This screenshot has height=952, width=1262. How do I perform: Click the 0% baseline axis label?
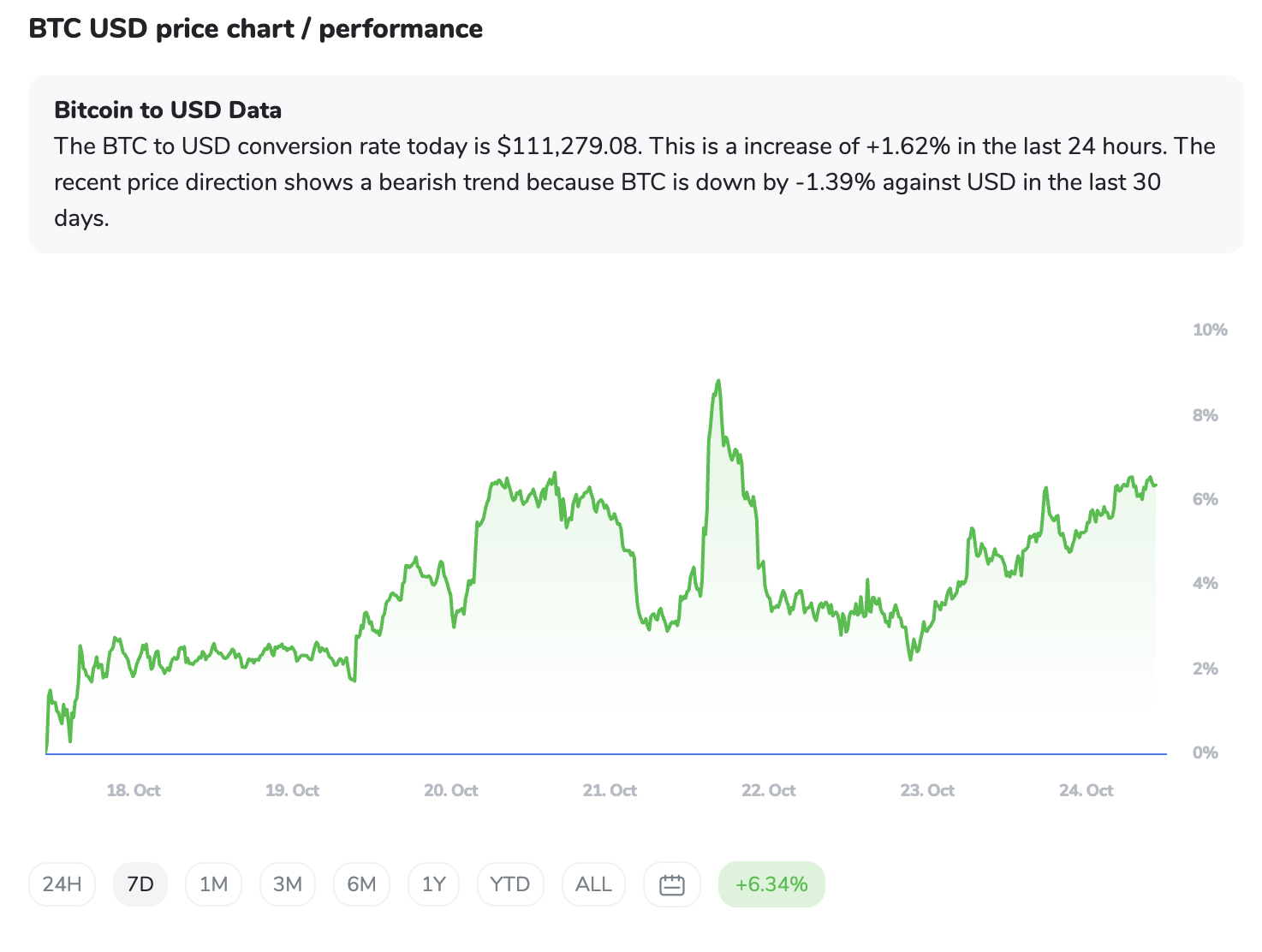[x=1205, y=753]
